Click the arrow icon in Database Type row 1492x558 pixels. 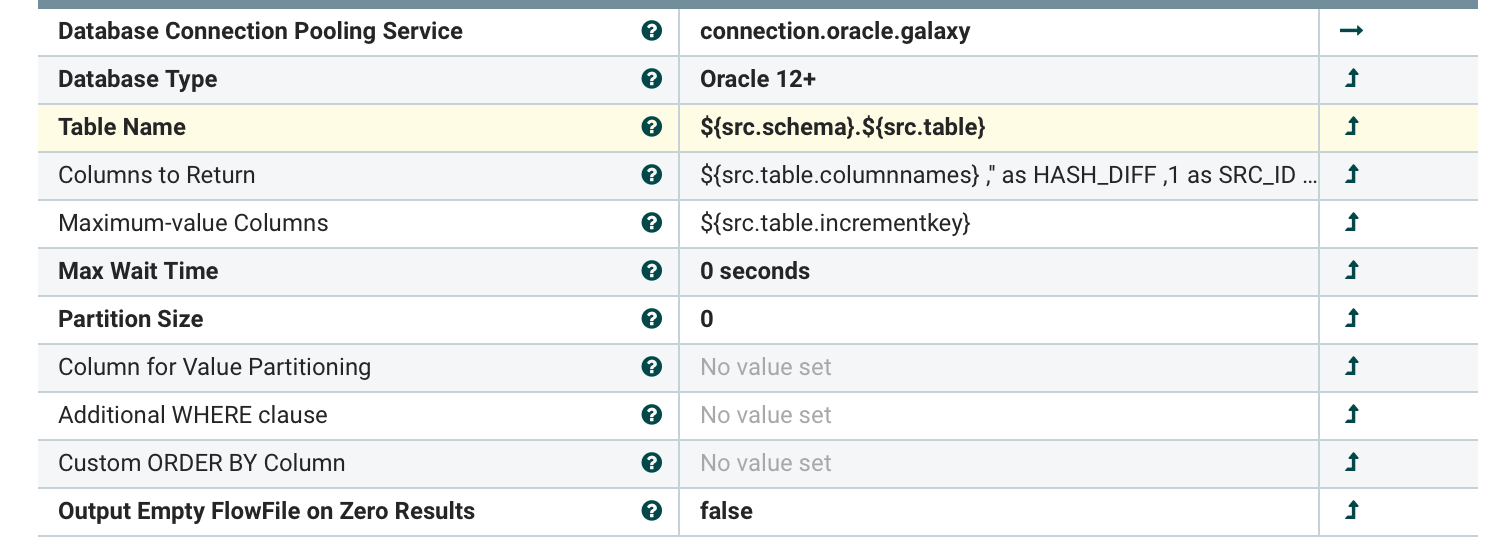click(1352, 79)
